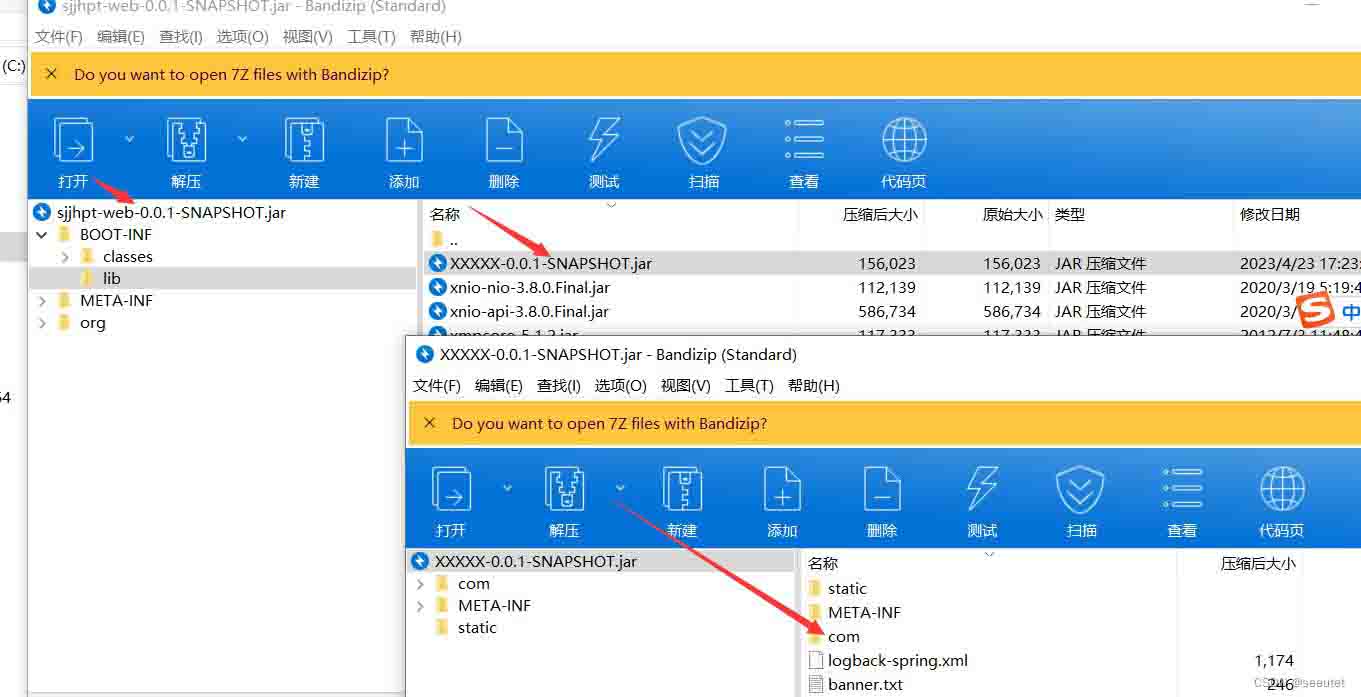Click Extract icon in XXXXX window toolbar
This screenshot has width=1361, height=697.
click(x=564, y=490)
